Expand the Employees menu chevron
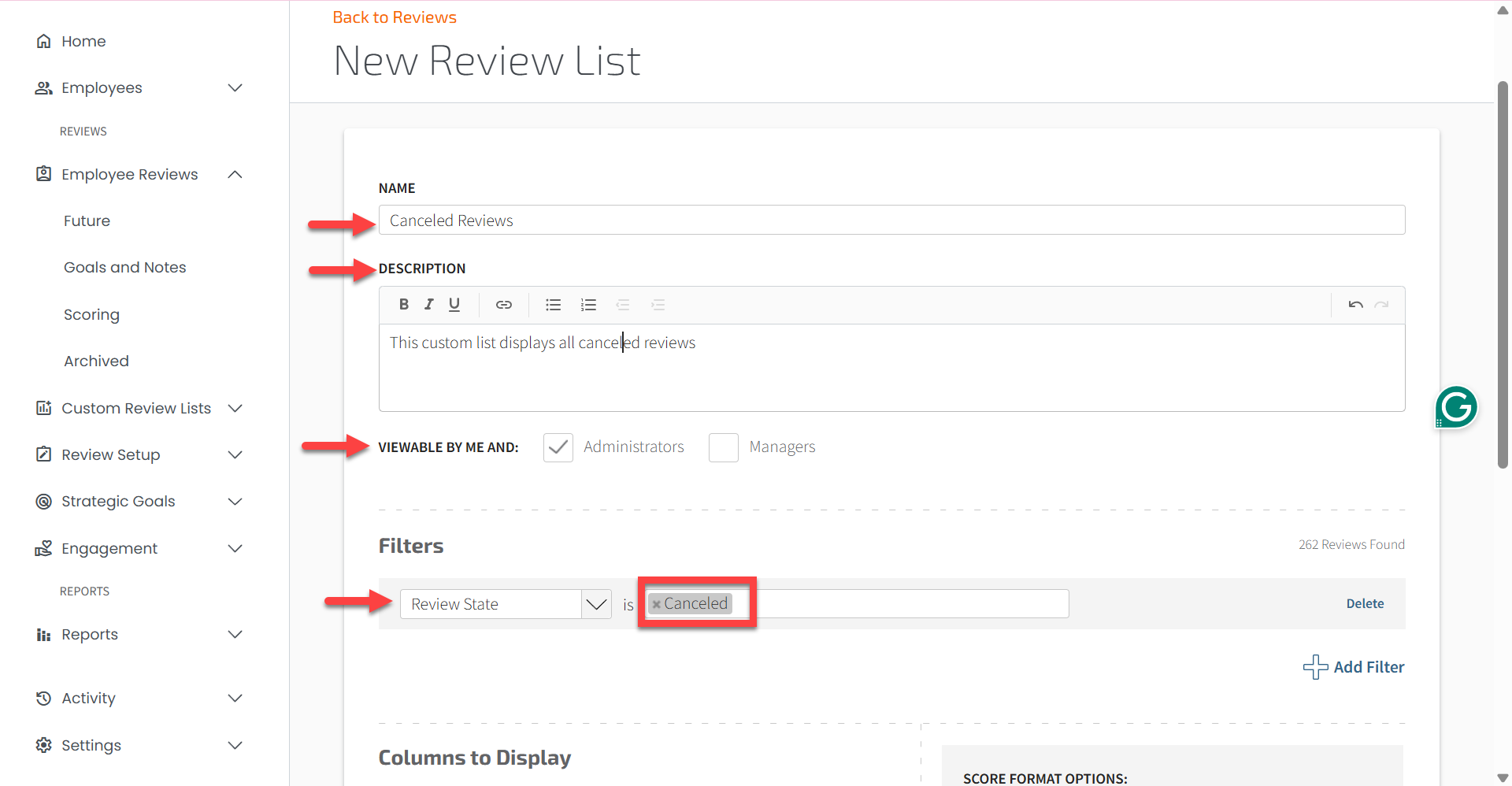Viewport: 1512px width, 786px height. tap(235, 87)
